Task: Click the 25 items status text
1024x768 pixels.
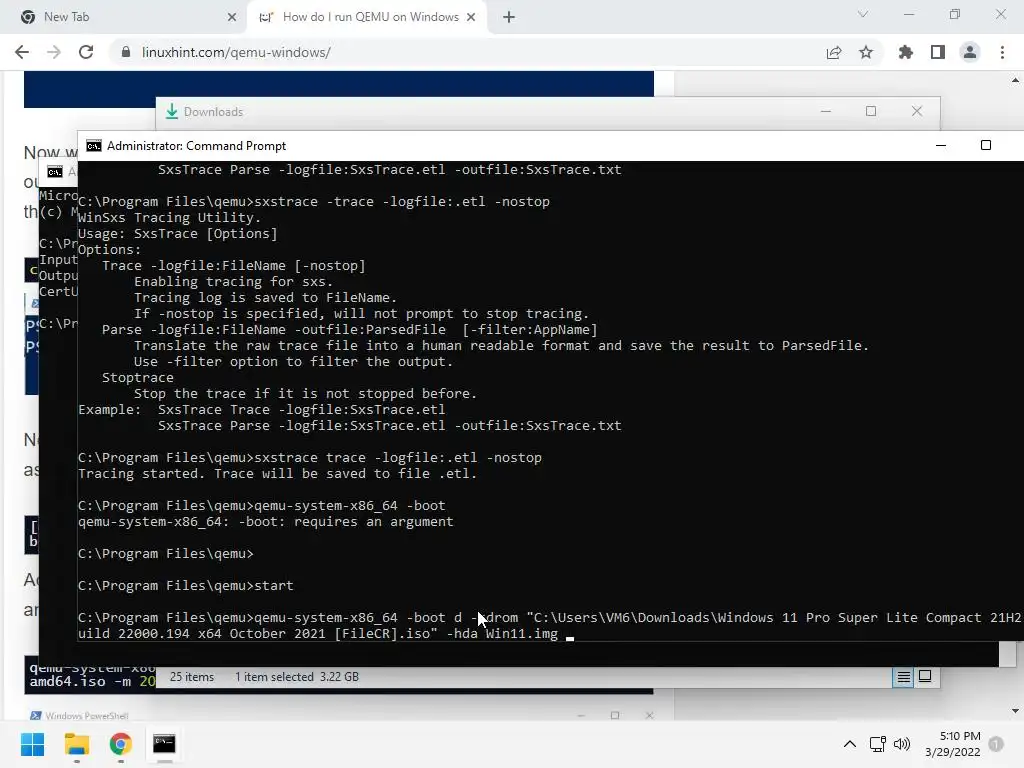Action: pyautogui.click(x=192, y=677)
